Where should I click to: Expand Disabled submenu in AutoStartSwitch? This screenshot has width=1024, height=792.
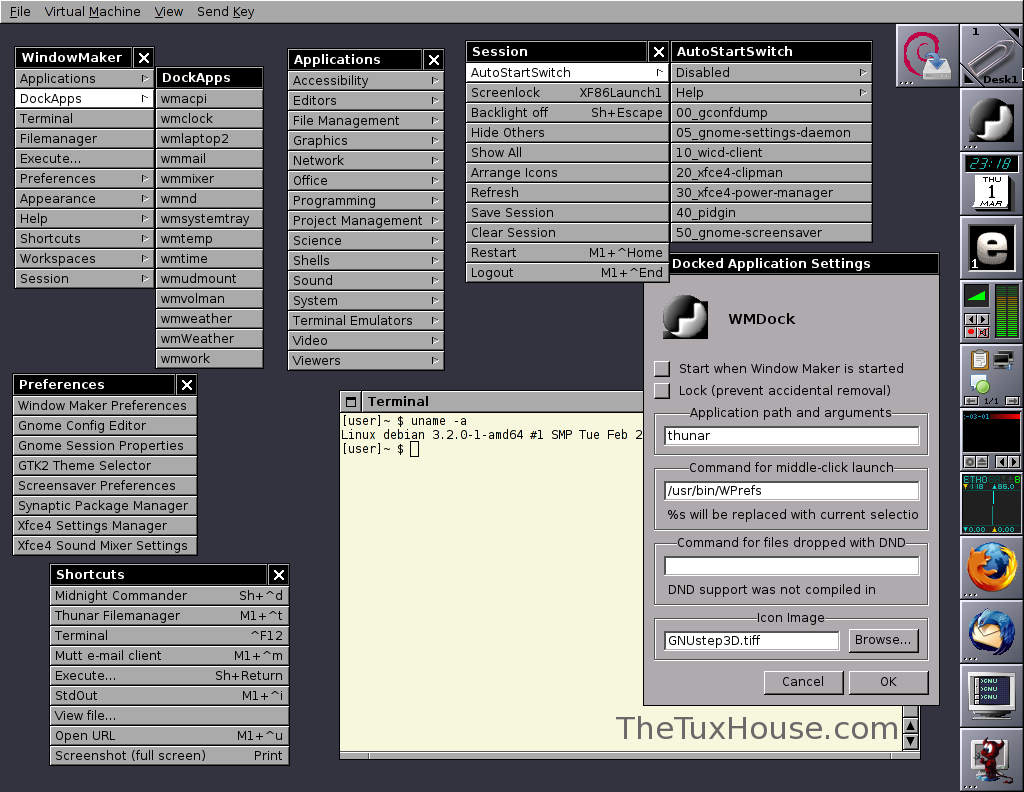click(x=771, y=72)
